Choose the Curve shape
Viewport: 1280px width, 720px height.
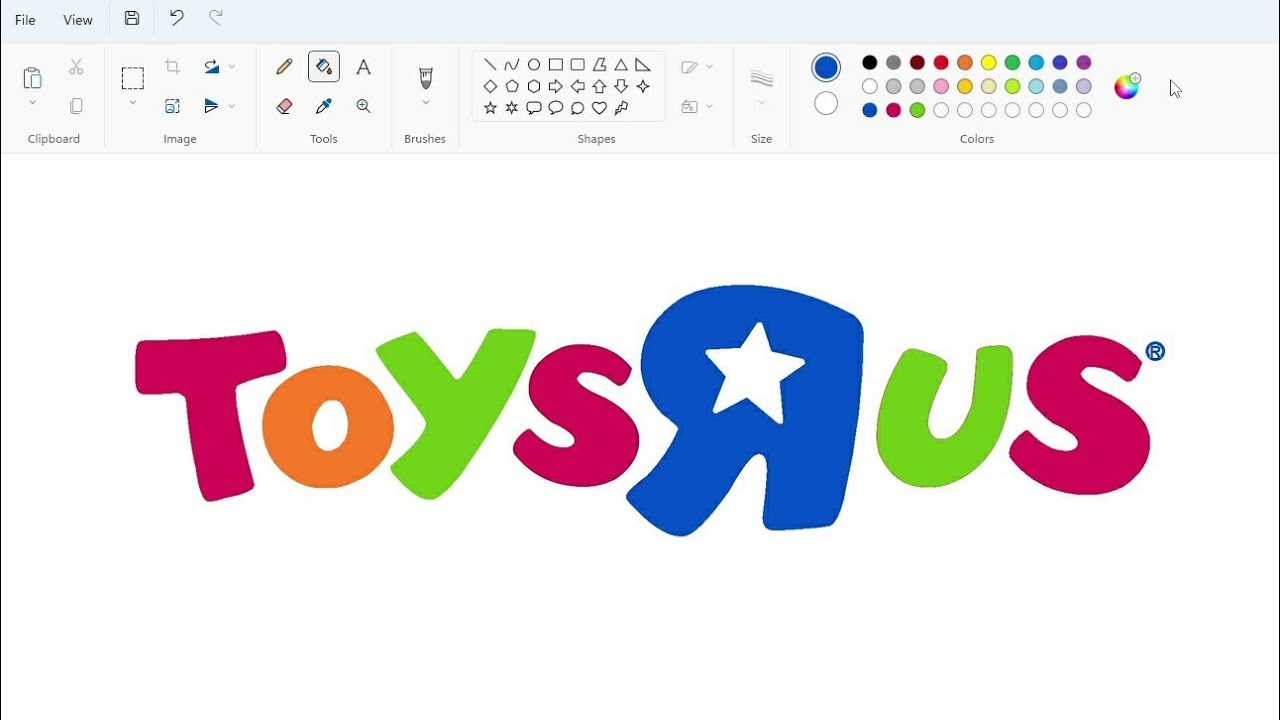click(x=512, y=65)
